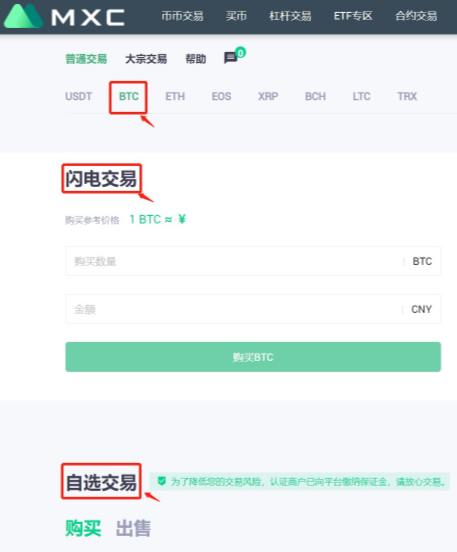Open 币币交易 in the top navigation
Viewport: 457px width, 552px height.
pos(182,16)
